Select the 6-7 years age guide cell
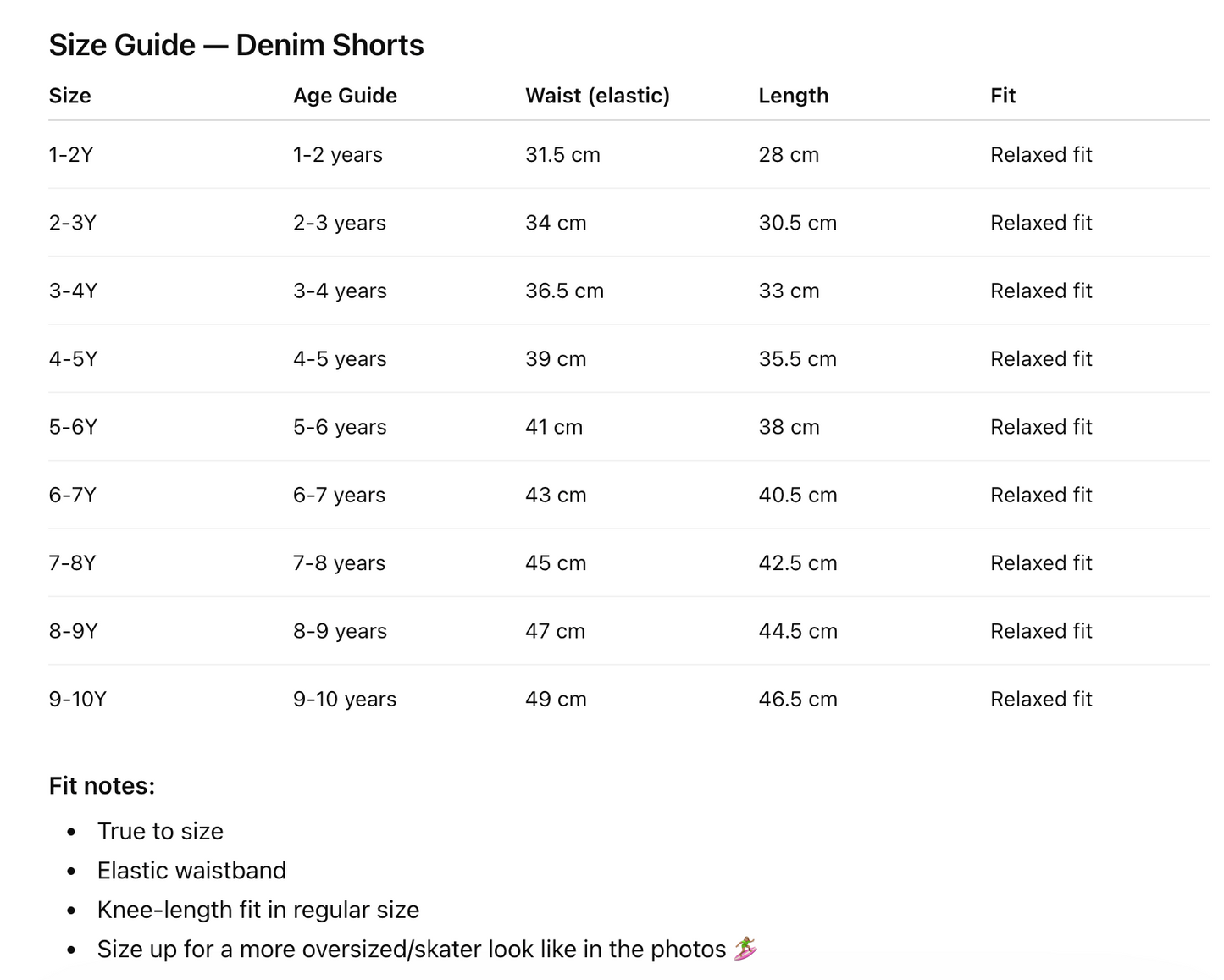The image size is (1224, 980). [339, 496]
